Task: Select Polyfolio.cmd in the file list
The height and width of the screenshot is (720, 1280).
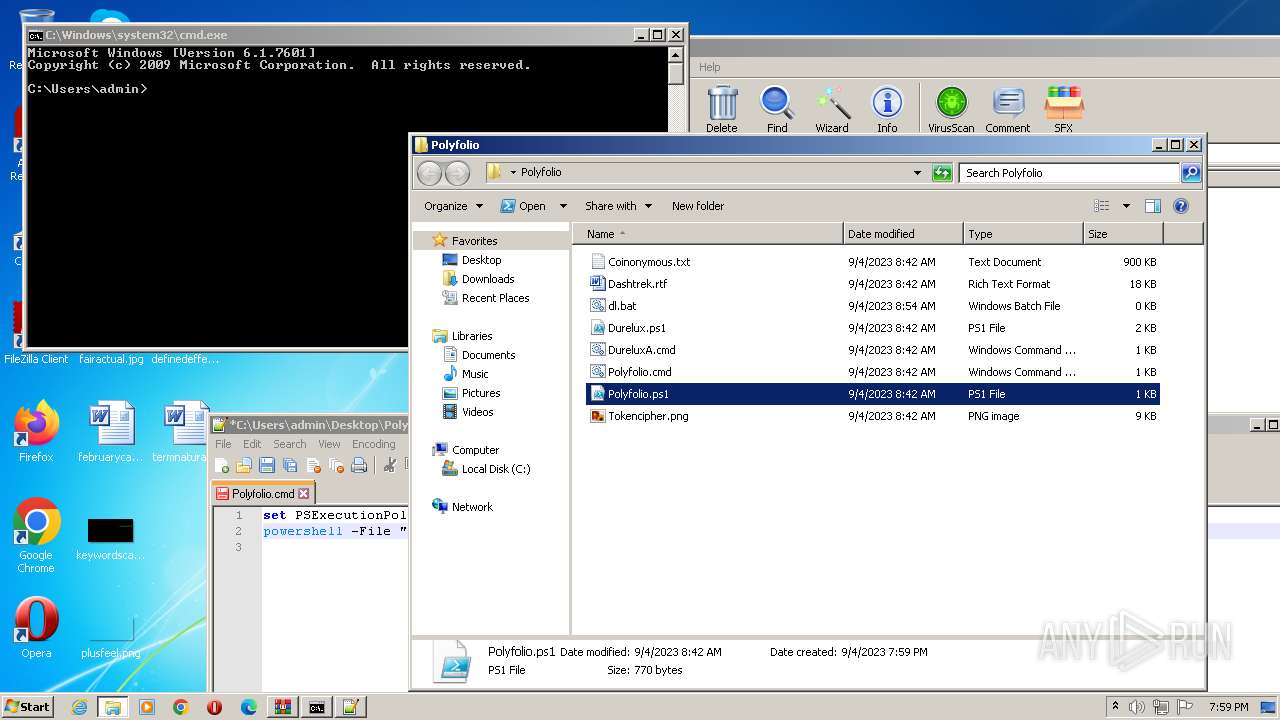Action: coord(873,372)
